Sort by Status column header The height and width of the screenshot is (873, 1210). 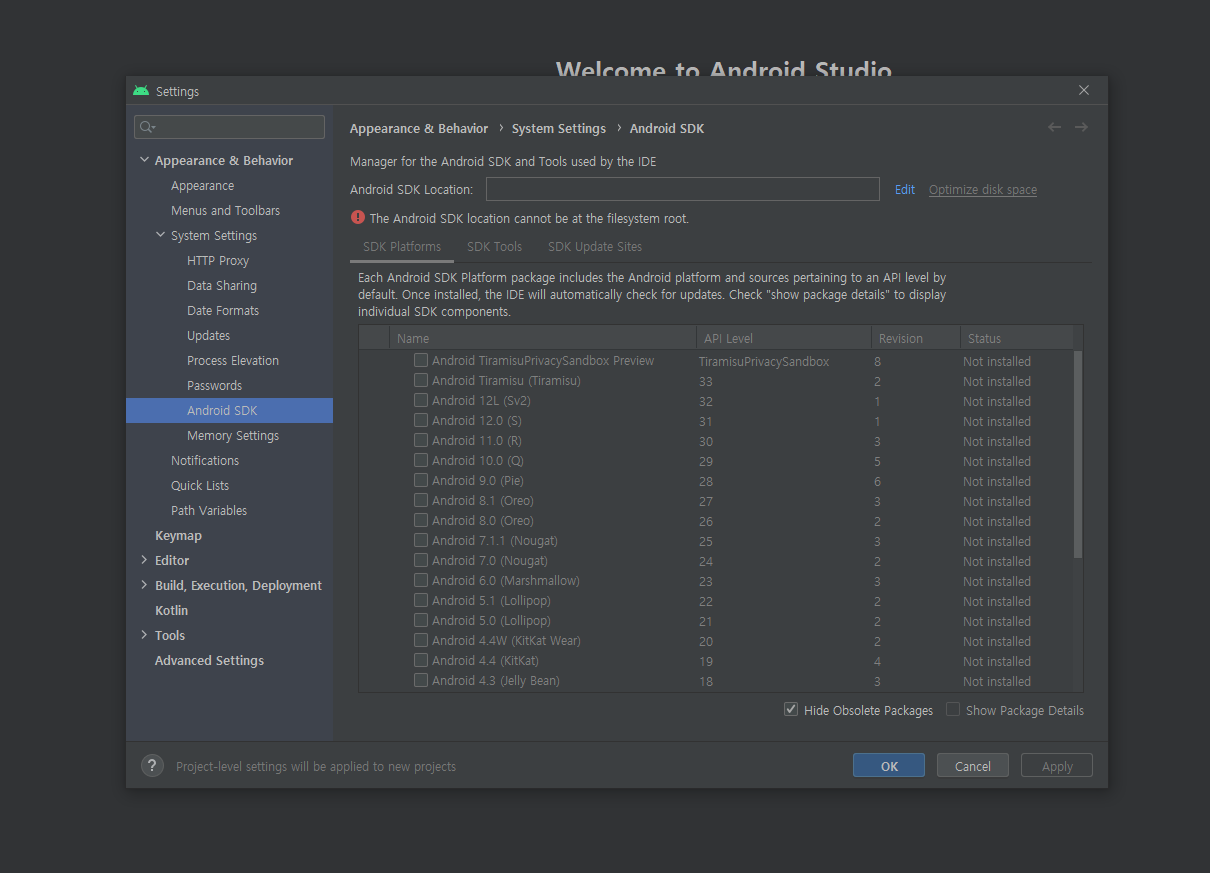coord(1017,338)
